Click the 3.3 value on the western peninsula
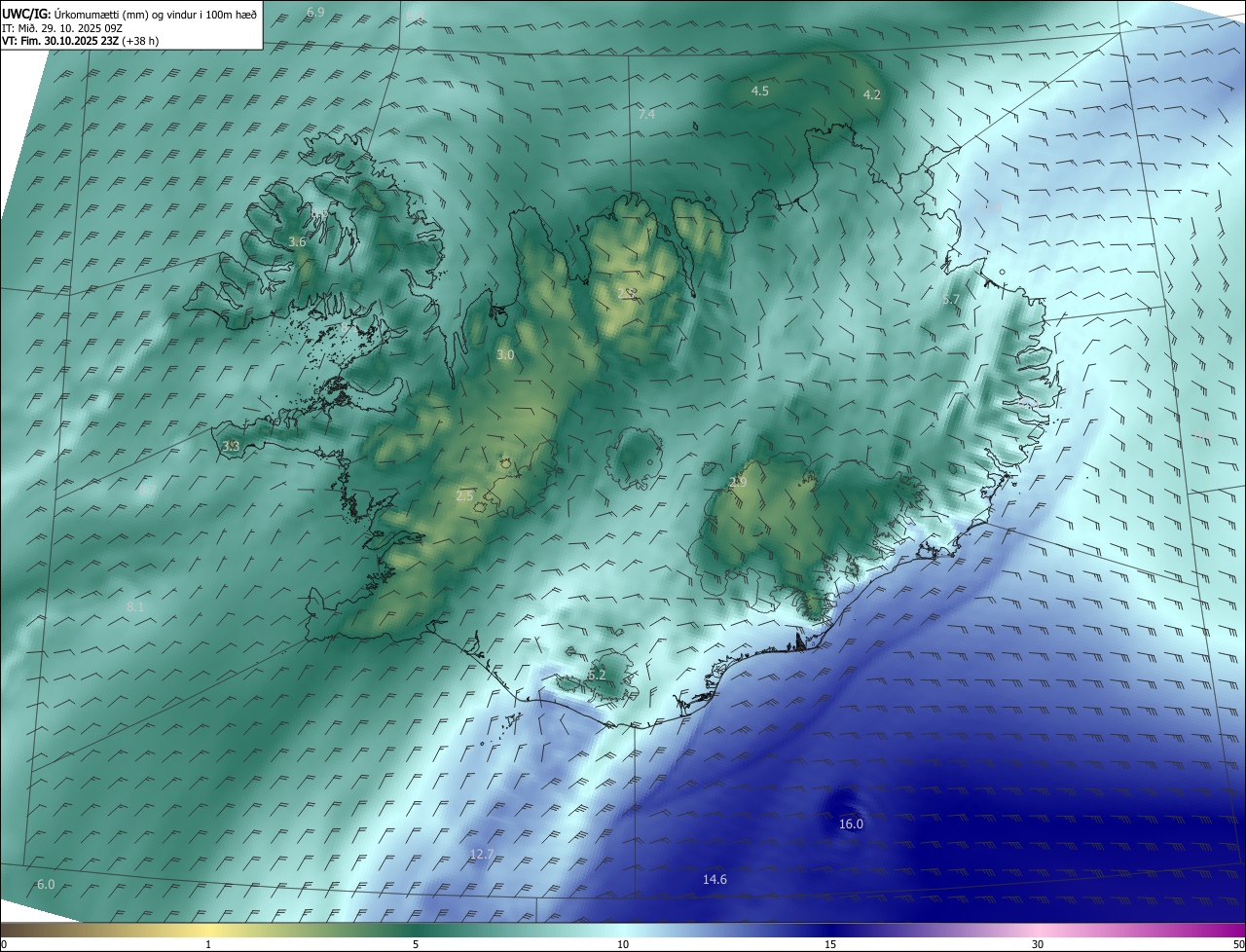 (231, 447)
